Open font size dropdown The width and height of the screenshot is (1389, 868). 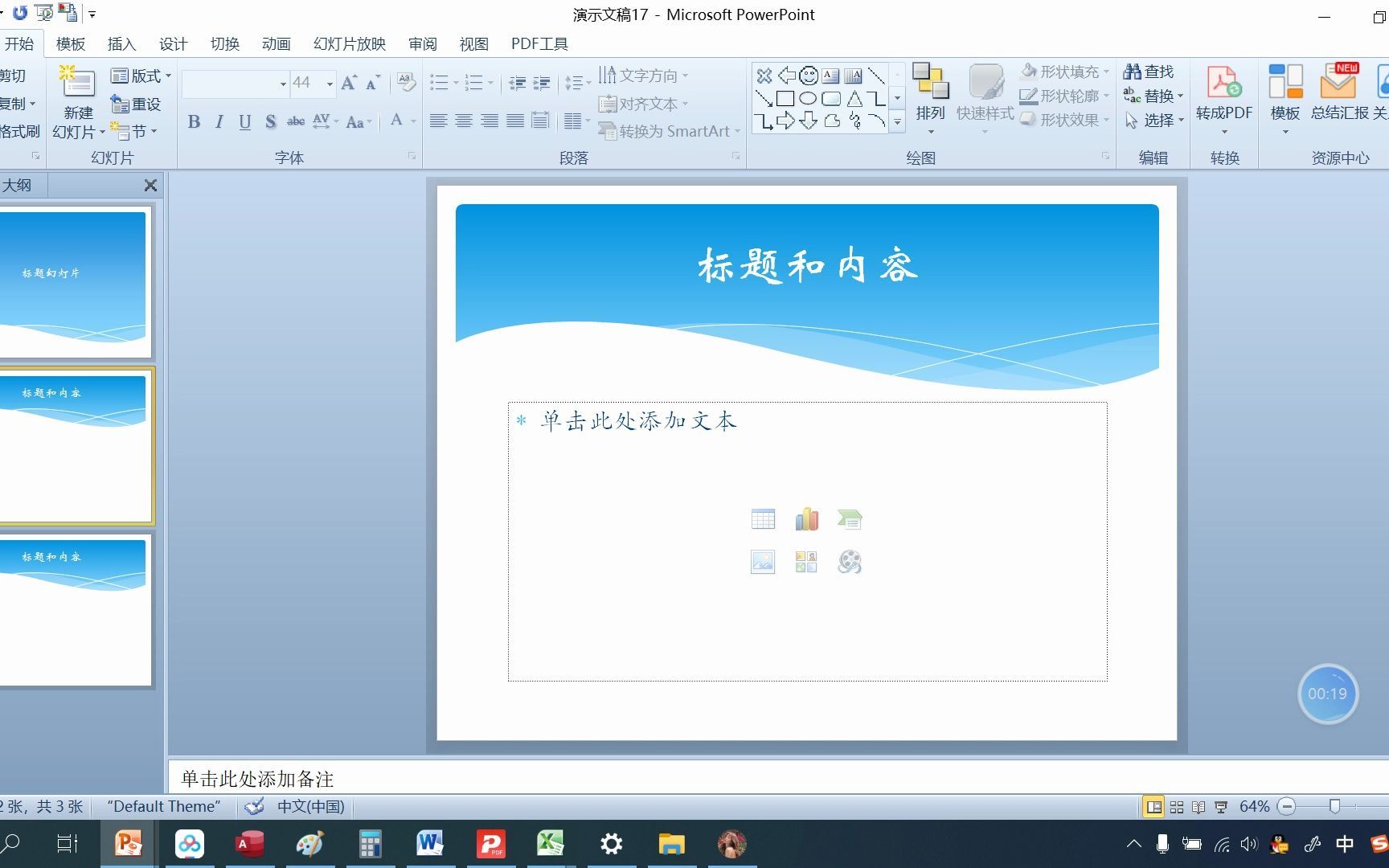(330, 84)
